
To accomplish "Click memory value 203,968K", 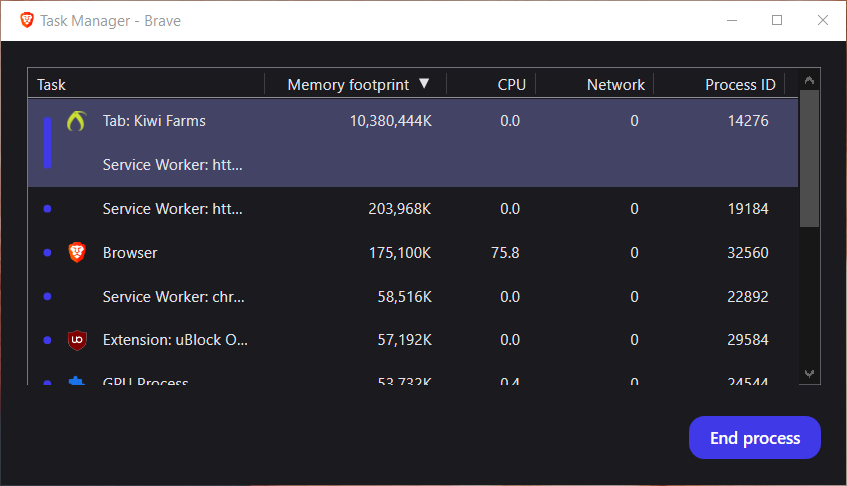I will (400, 209).
